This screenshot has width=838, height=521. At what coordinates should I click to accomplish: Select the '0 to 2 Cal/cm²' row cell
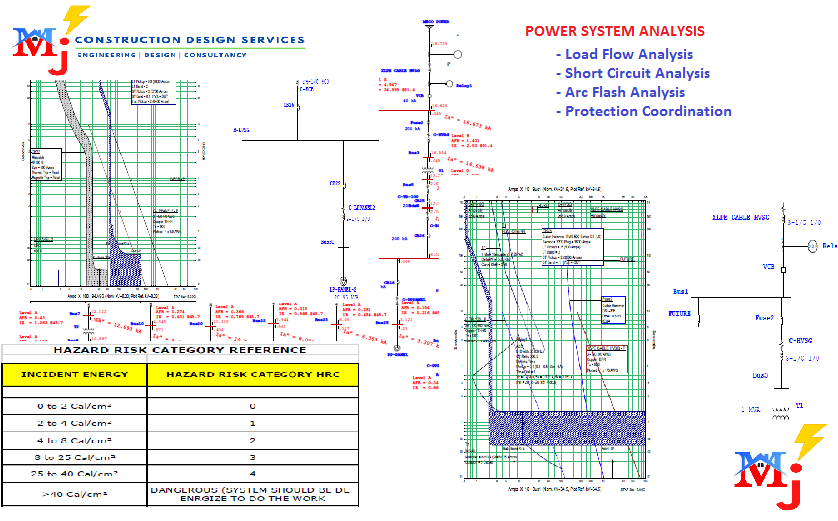pyautogui.click(x=74, y=406)
